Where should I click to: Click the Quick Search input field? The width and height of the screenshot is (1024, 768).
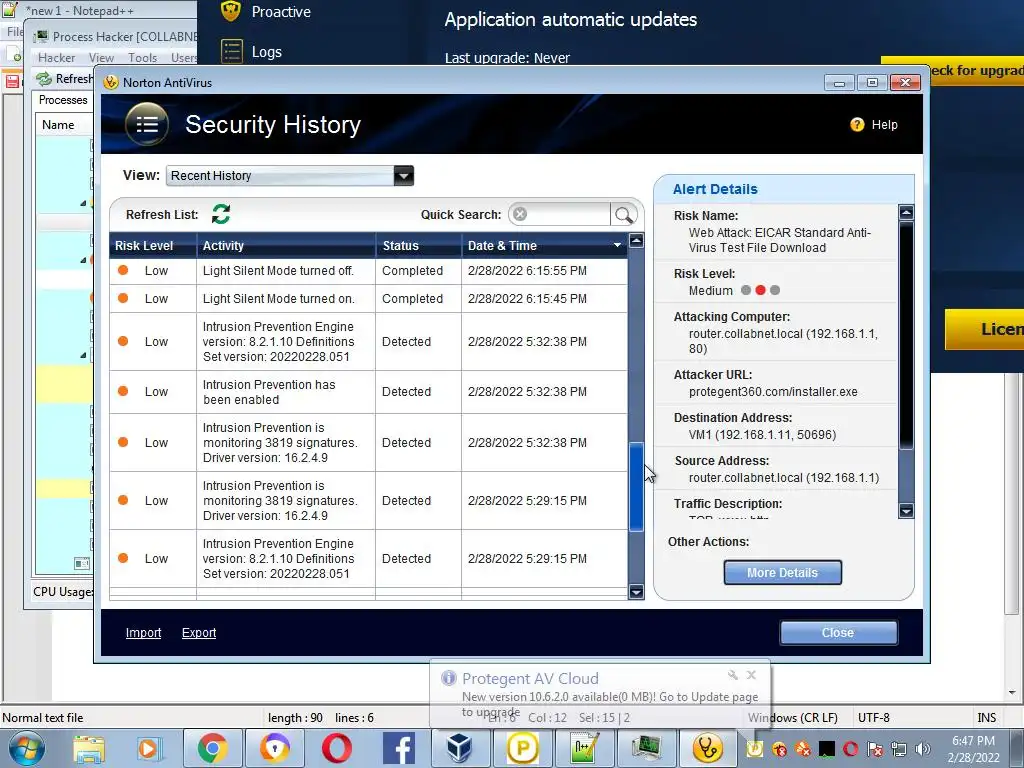(x=567, y=214)
